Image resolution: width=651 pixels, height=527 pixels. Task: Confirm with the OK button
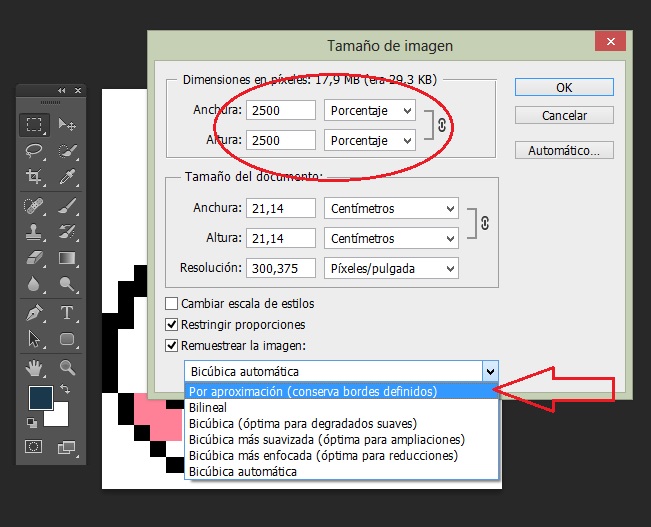[x=564, y=88]
